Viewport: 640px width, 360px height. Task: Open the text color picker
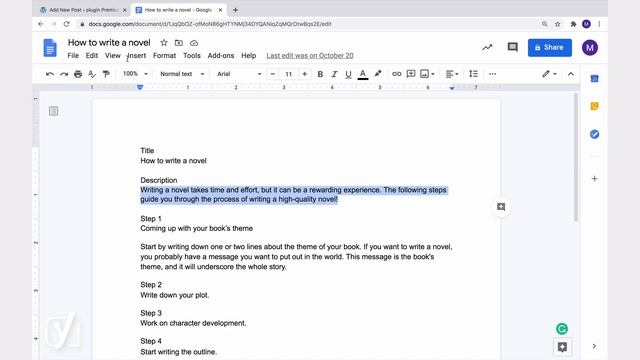(362, 74)
